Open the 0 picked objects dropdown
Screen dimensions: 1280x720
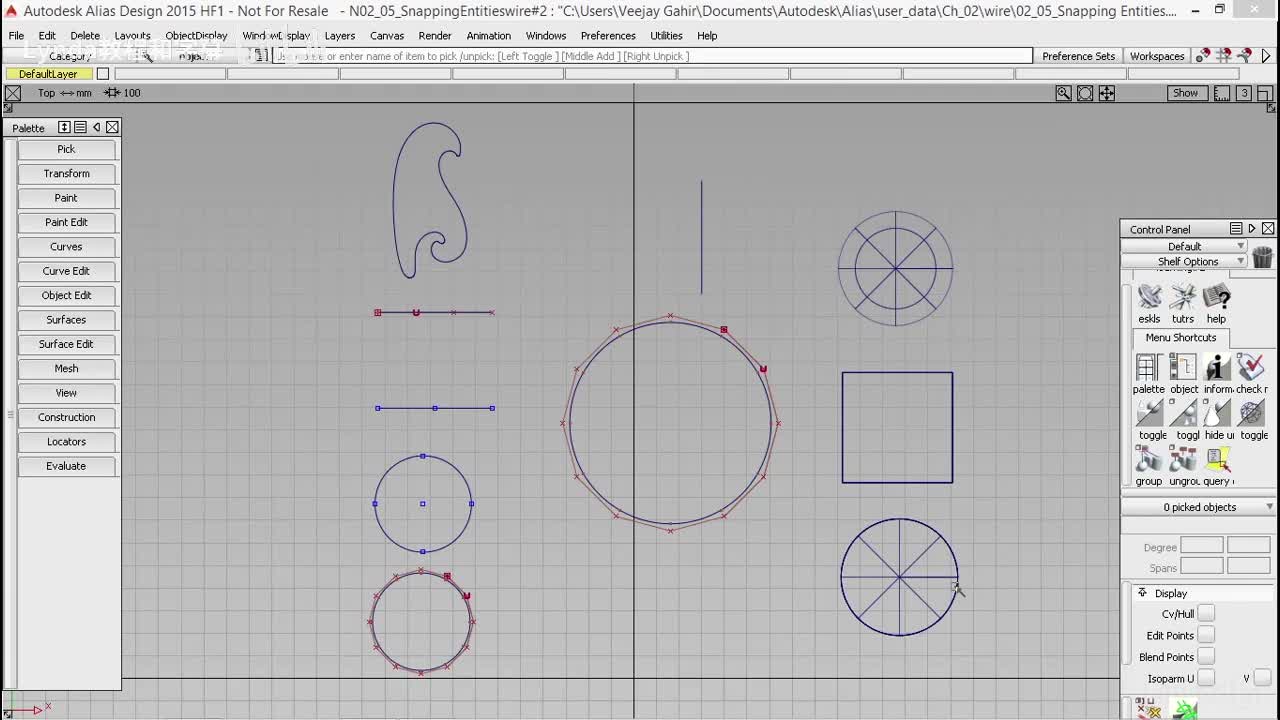1200,507
